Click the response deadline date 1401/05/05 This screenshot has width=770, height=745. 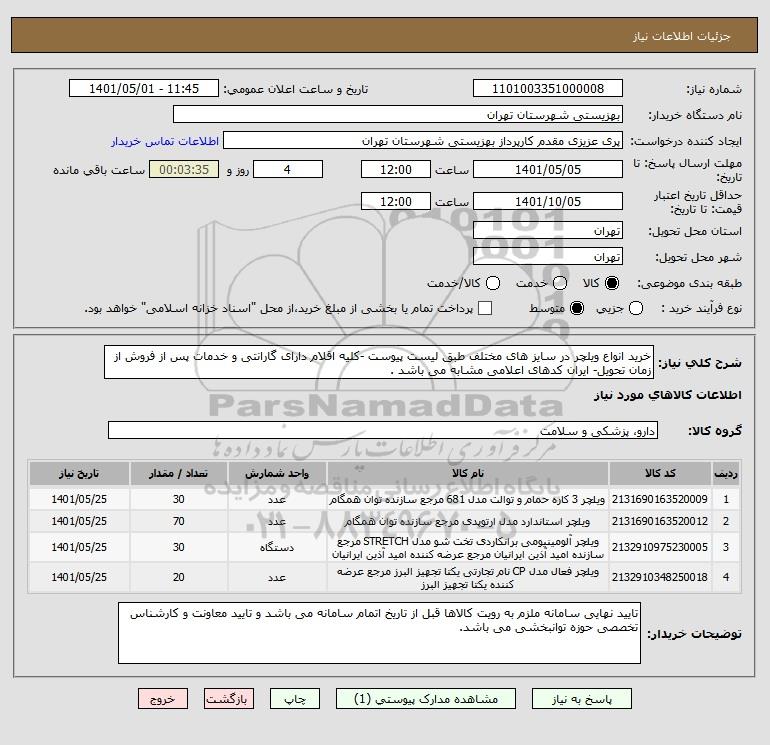click(x=548, y=169)
